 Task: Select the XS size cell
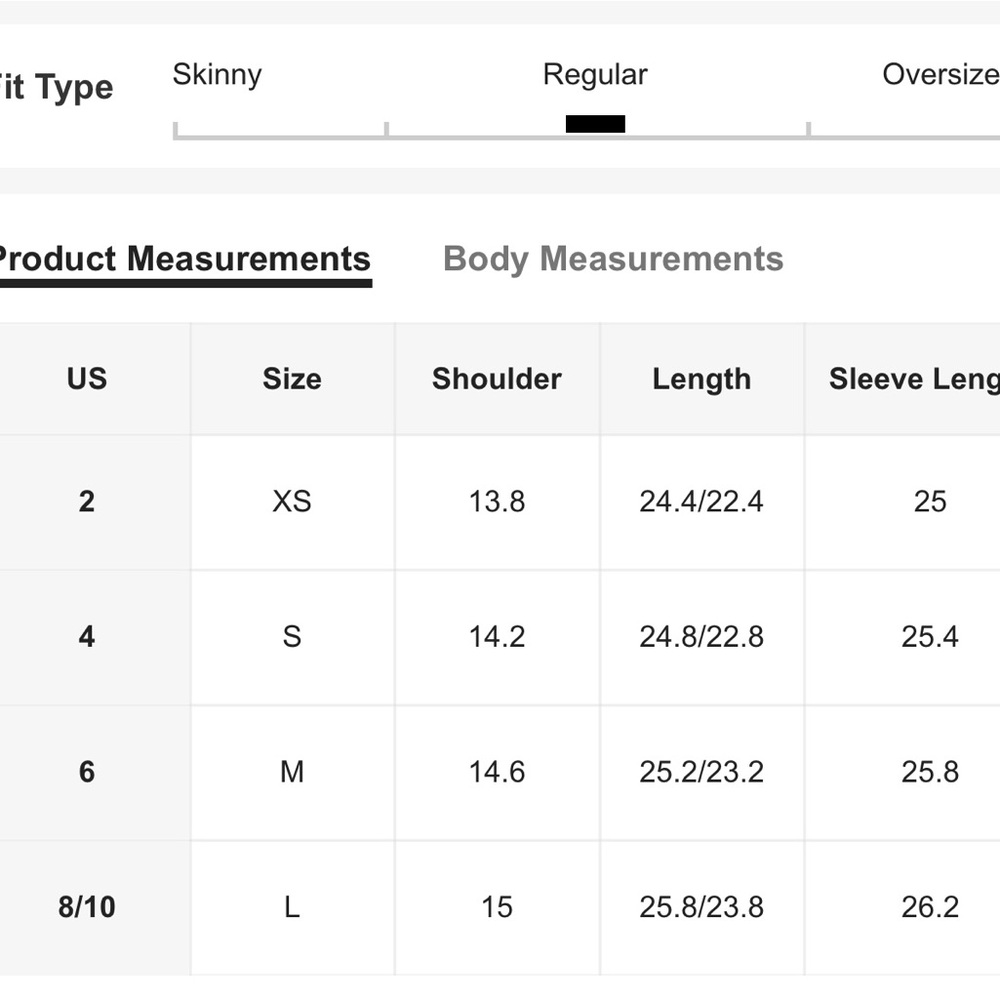click(x=292, y=501)
